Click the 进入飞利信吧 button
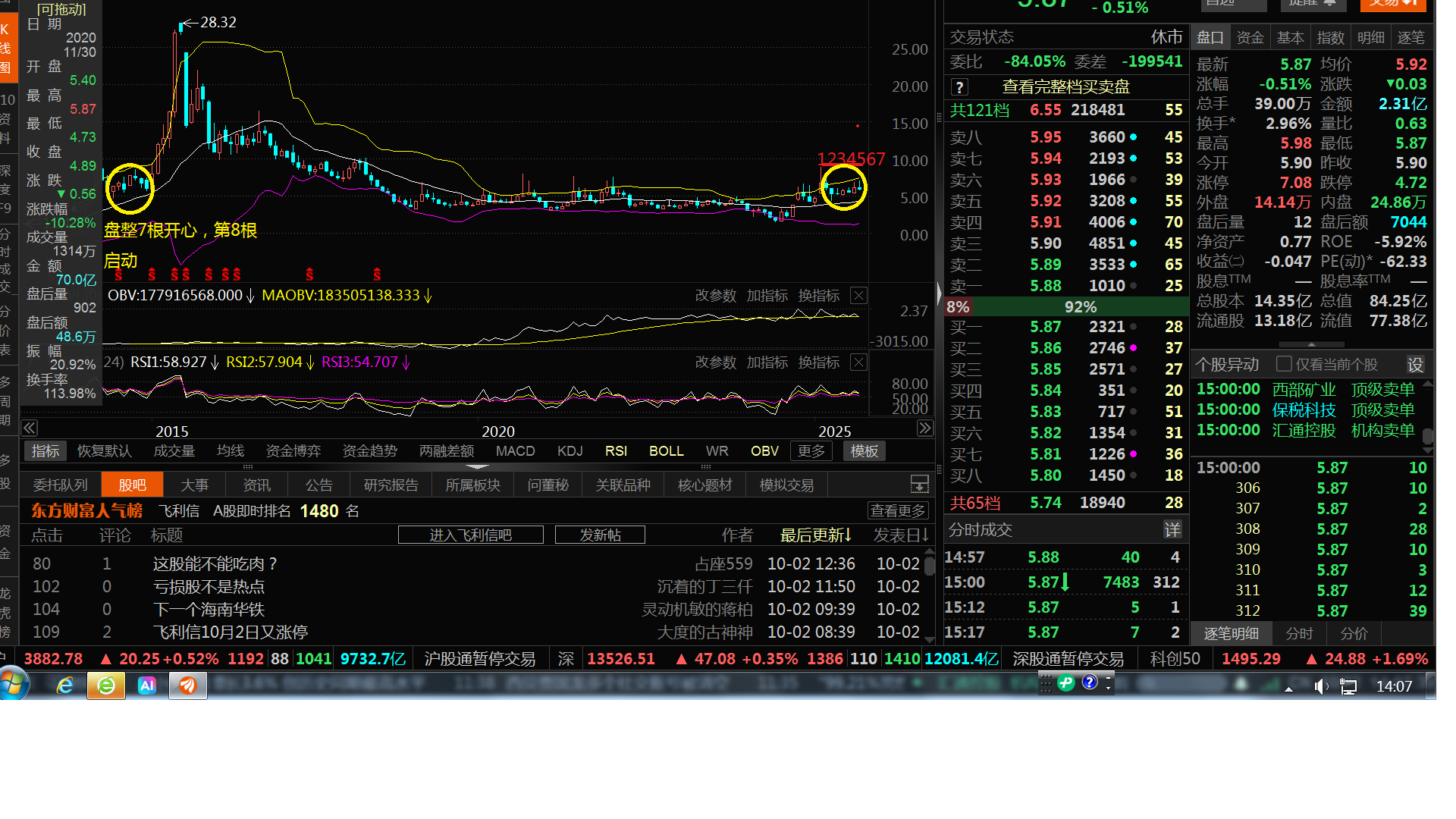 coord(470,535)
